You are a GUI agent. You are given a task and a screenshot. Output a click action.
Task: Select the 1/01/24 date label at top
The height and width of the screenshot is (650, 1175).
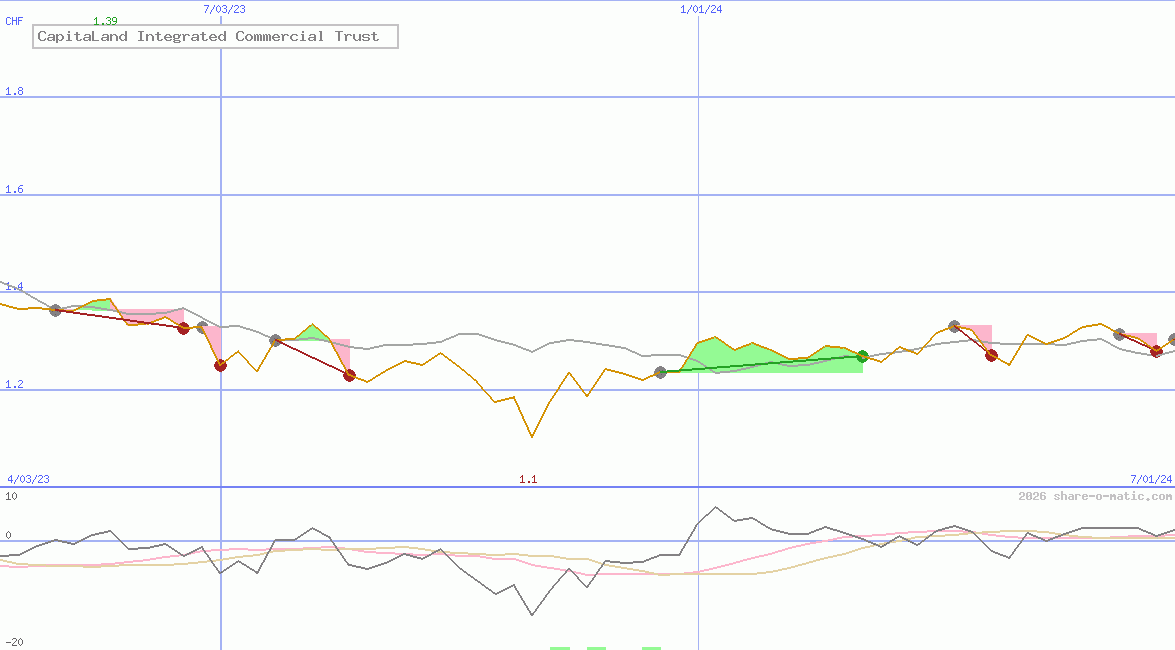[x=701, y=9]
